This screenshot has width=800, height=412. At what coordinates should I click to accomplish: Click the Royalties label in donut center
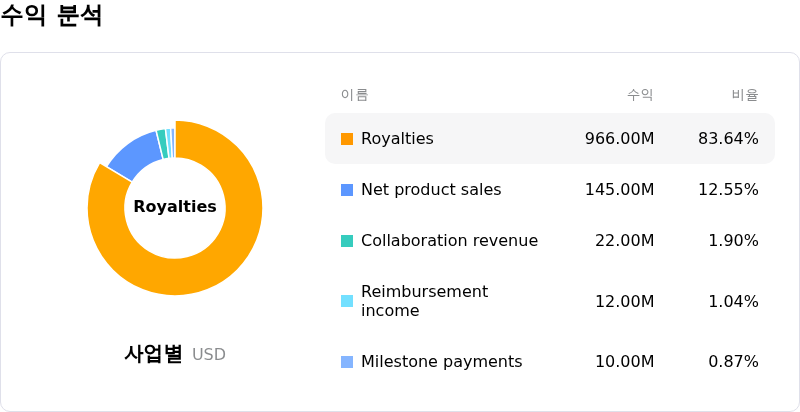coord(175,207)
